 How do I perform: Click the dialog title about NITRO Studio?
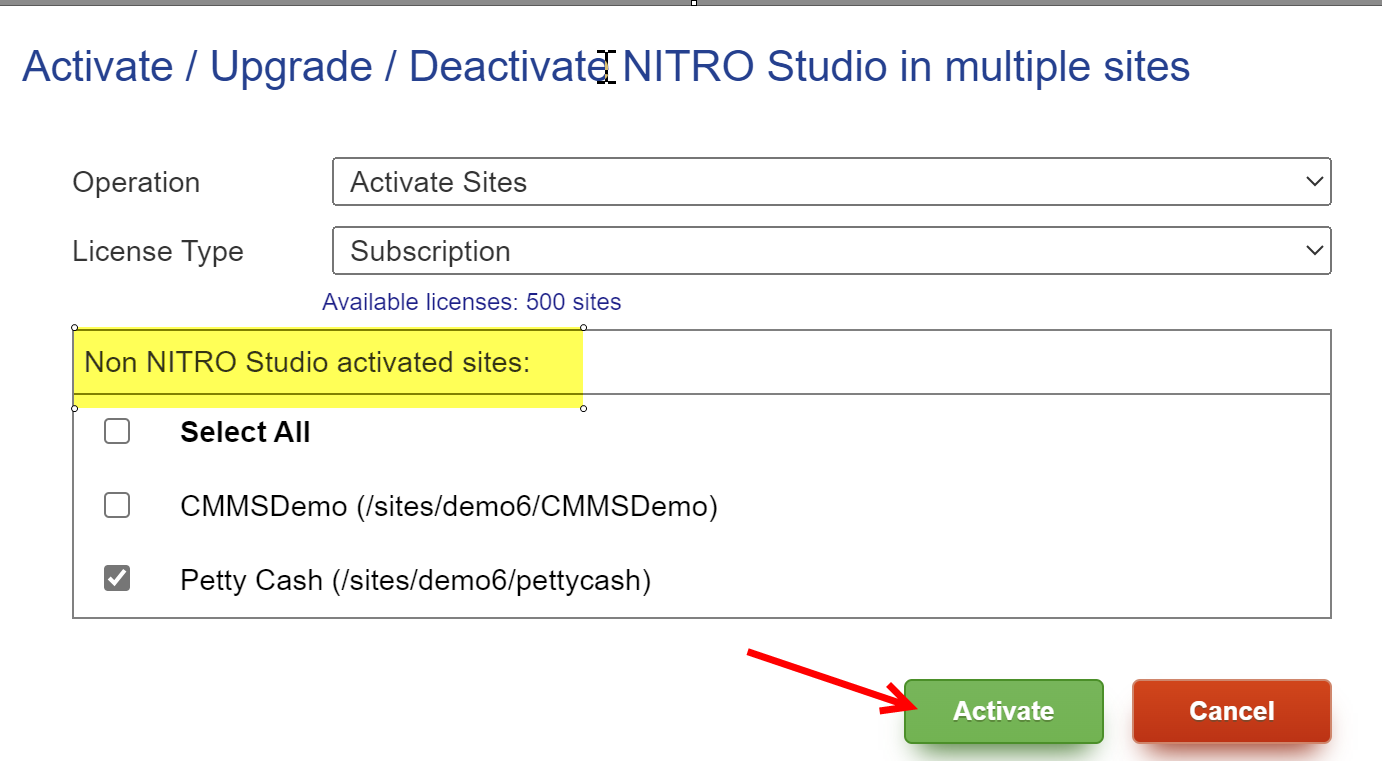tap(606, 67)
